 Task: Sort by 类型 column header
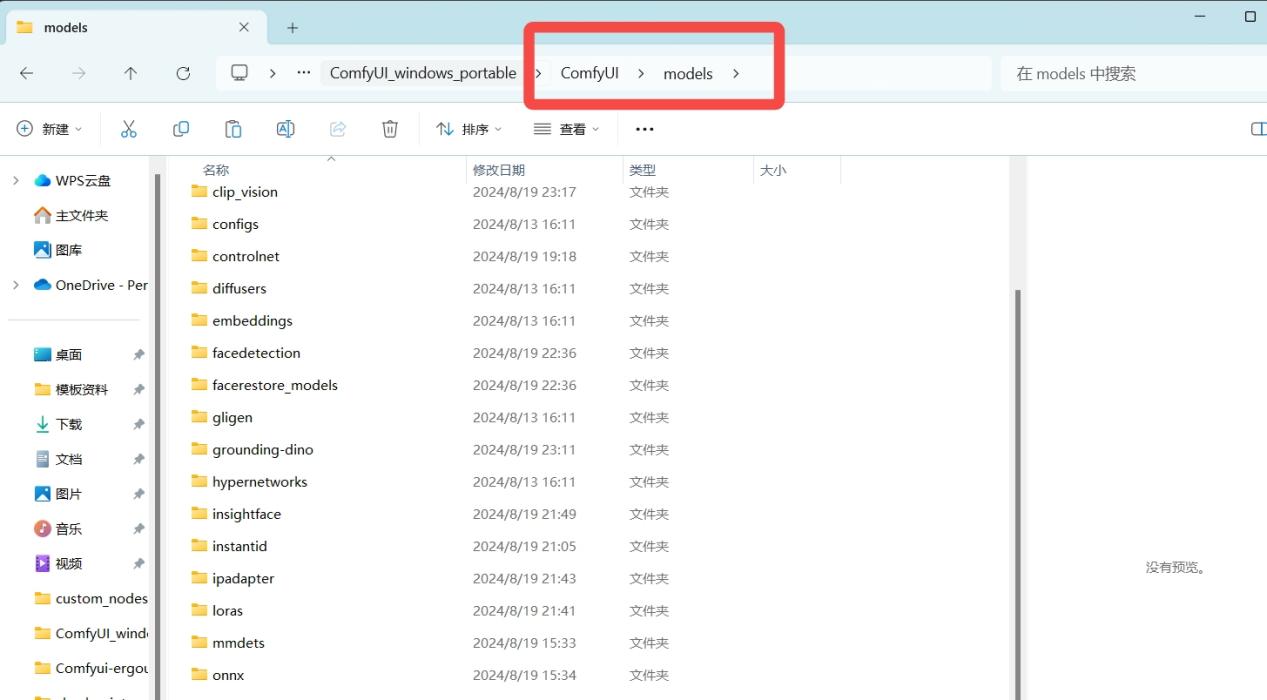643,170
